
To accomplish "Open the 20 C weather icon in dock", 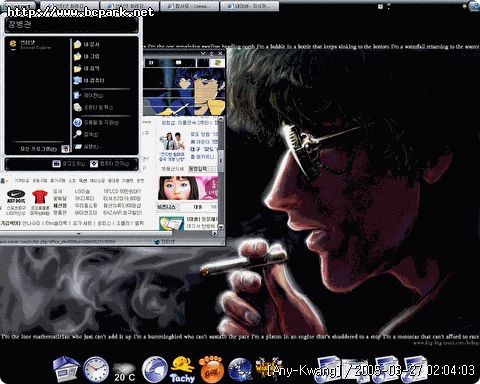I will [x=124, y=373].
